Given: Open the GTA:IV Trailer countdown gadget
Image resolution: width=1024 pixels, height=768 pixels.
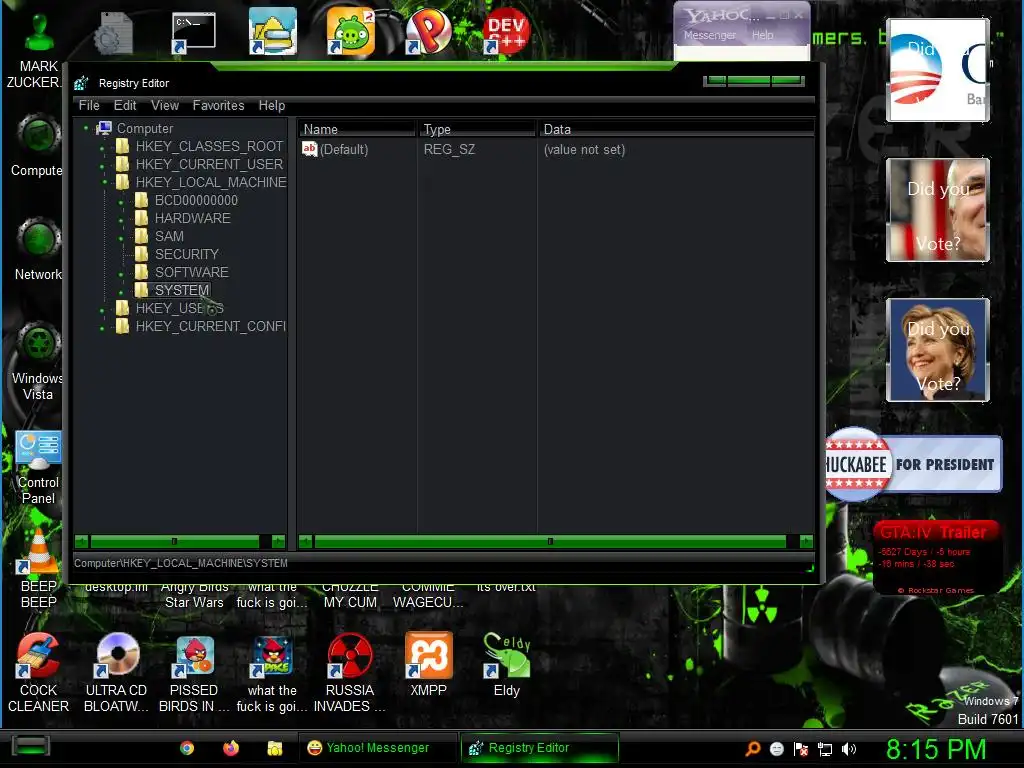Looking at the screenshot, I should click(x=936, y=558).
